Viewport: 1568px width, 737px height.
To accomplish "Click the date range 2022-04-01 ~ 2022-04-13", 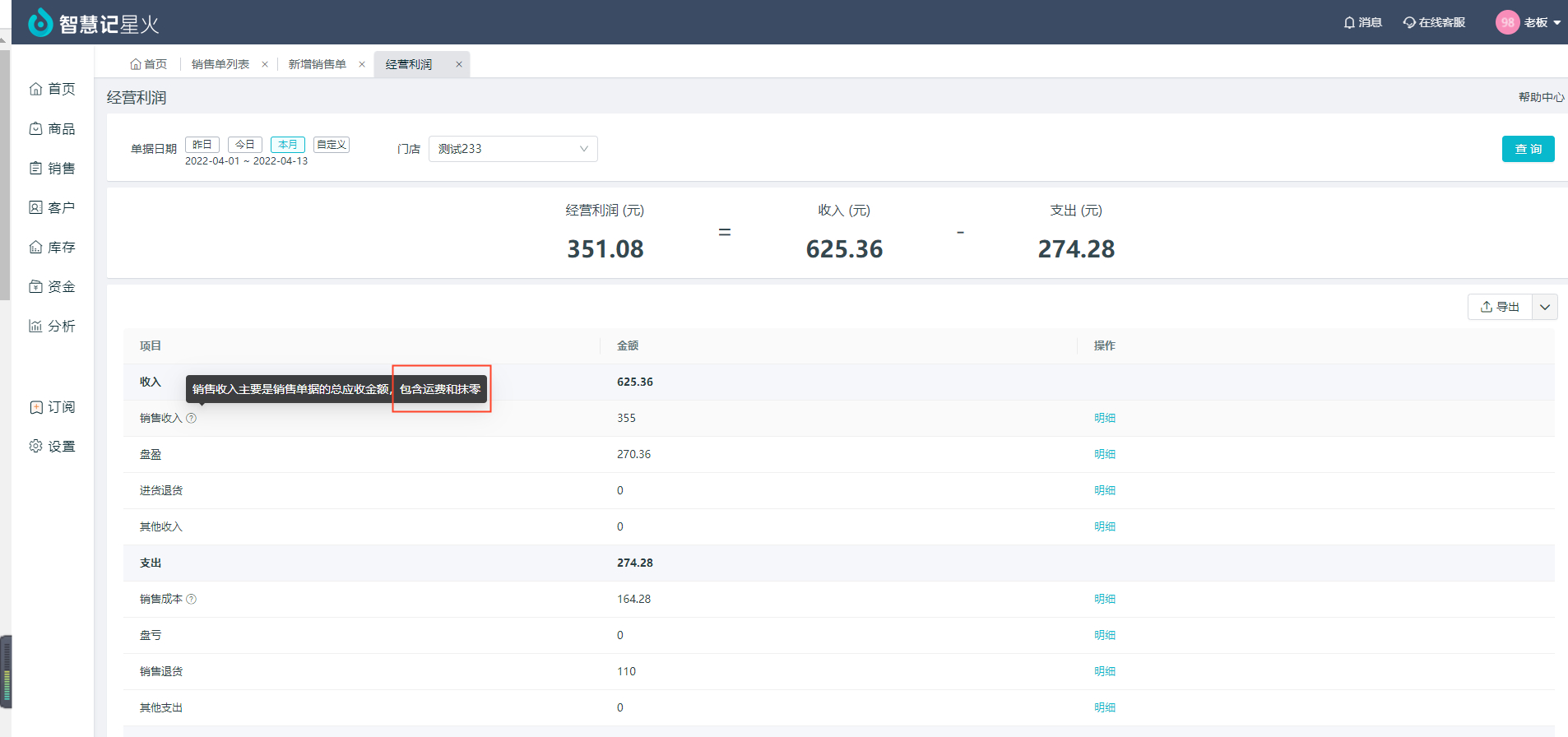I will point(246,161).
